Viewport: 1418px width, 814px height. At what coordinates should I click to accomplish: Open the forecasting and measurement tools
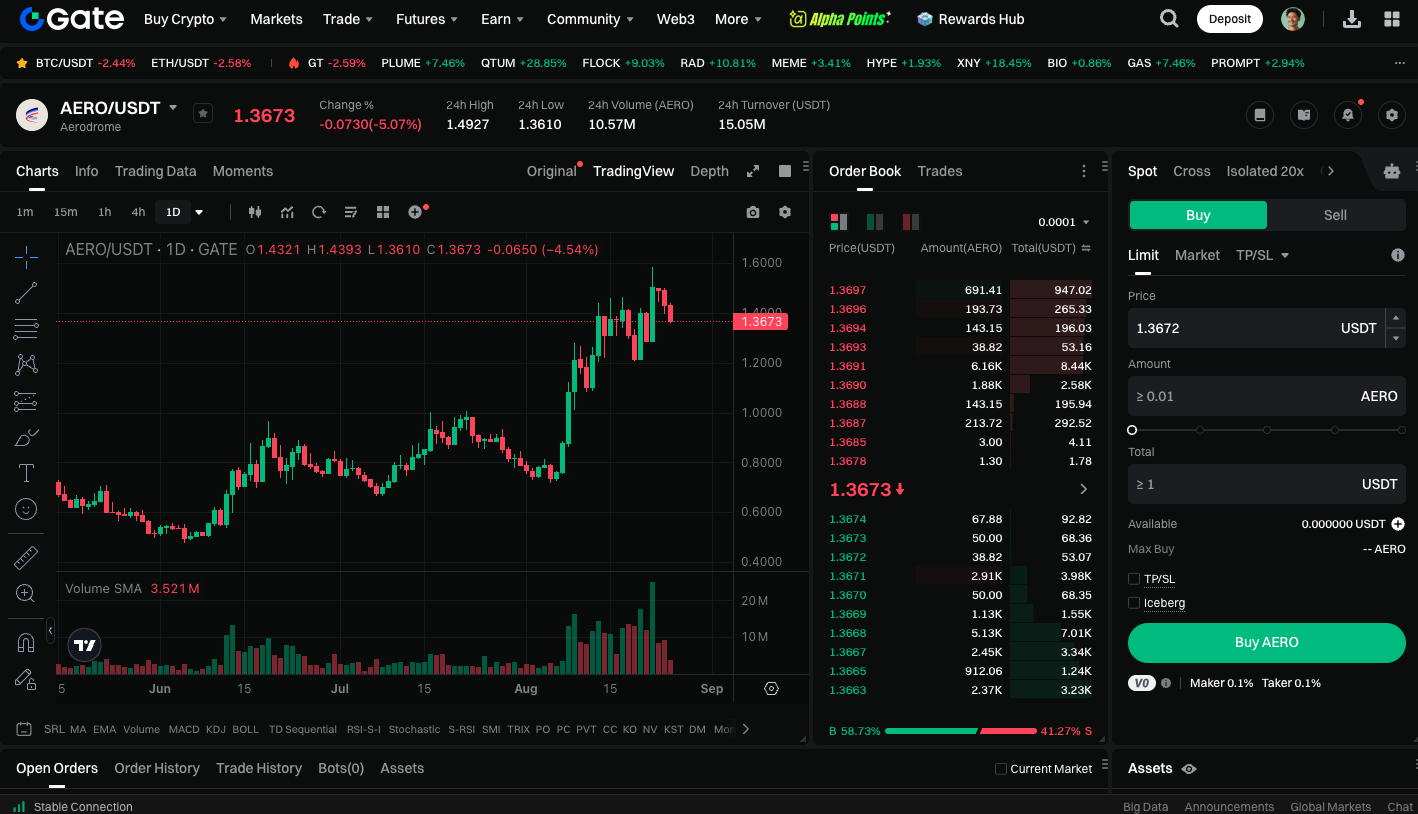coord(26,401)
